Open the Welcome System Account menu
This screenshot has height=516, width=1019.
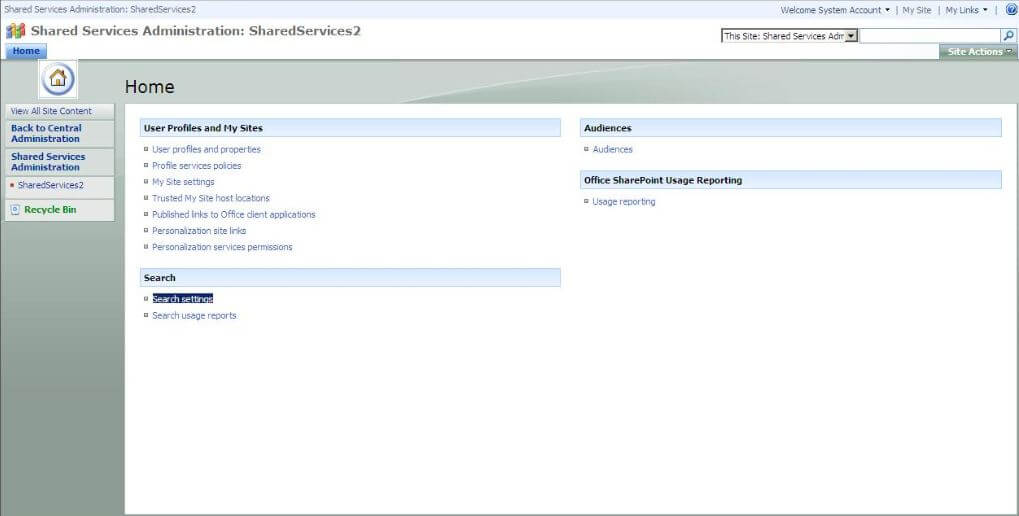[835, 10]
